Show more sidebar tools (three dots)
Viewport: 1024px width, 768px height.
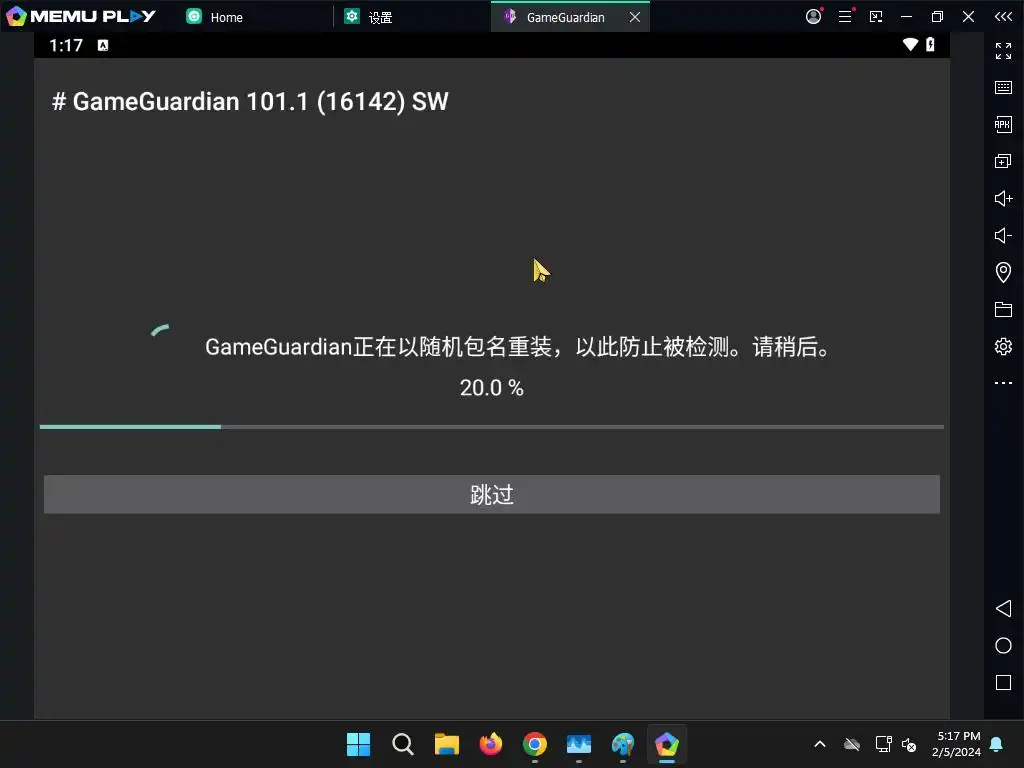[1003, 383]
